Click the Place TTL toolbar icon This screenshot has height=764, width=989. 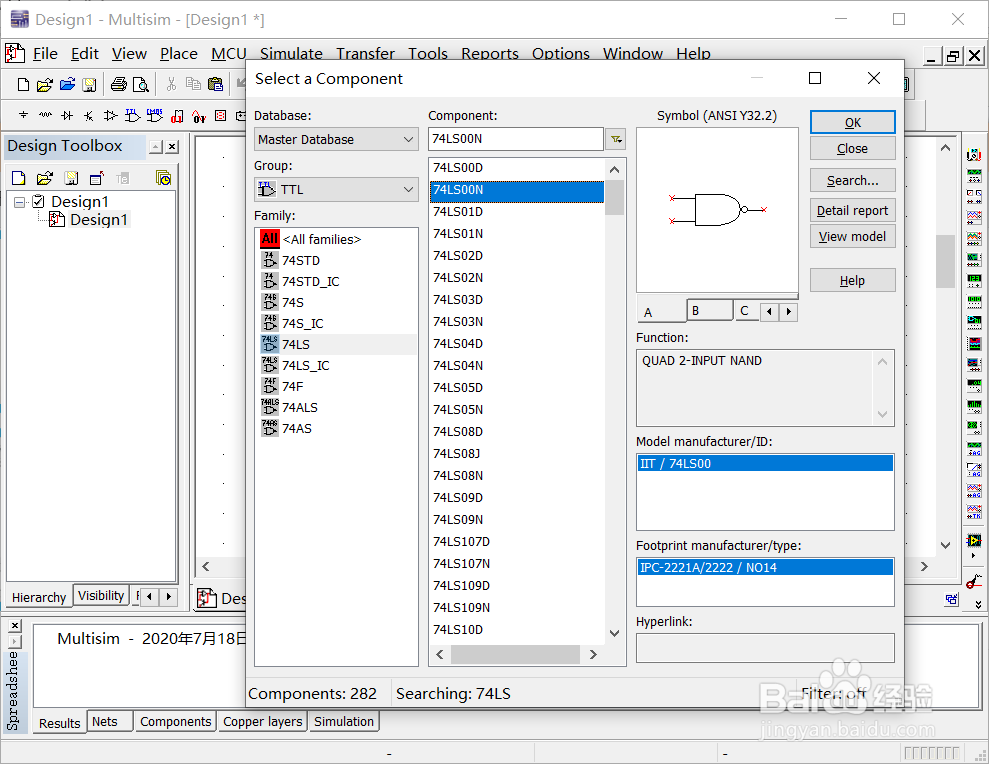pos(132,115)
